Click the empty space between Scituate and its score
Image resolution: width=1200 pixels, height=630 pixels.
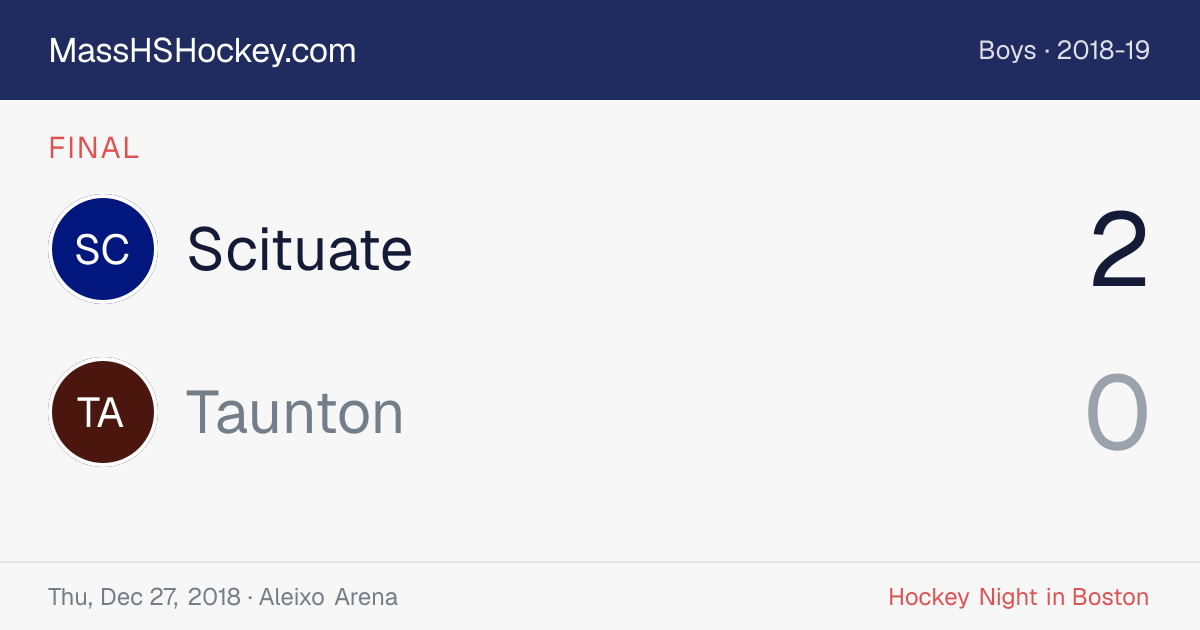[x=750, y=250]
